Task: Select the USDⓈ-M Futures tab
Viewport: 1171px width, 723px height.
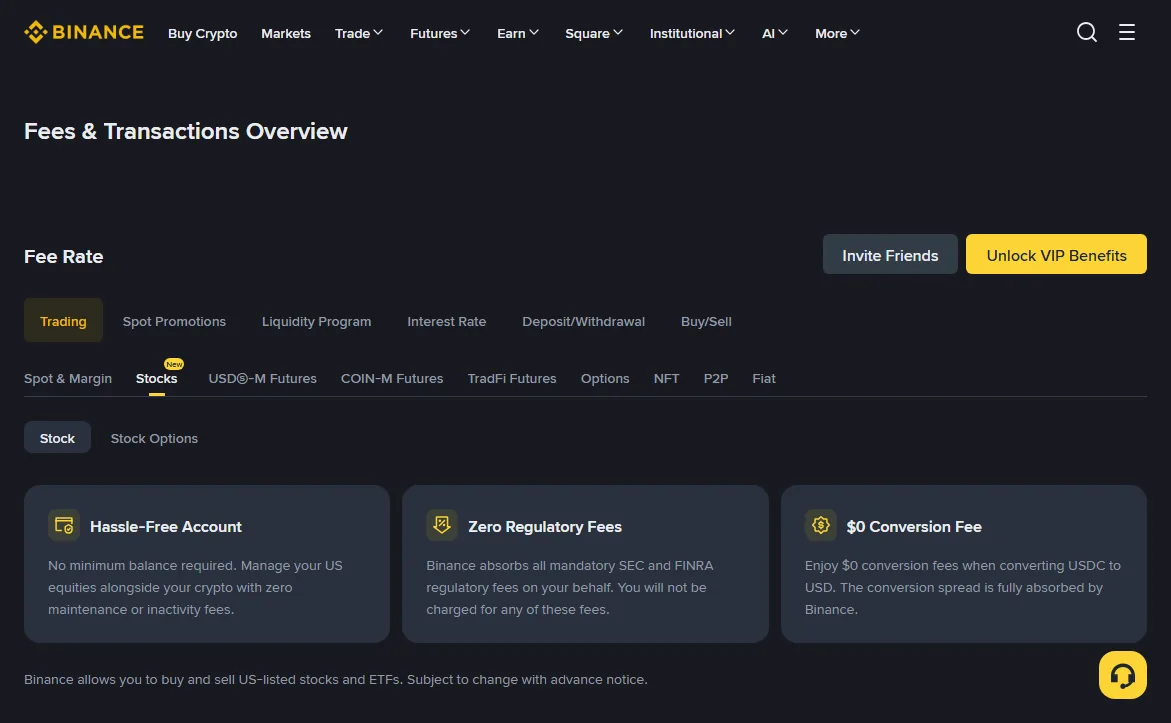Action: coord(262,379)
